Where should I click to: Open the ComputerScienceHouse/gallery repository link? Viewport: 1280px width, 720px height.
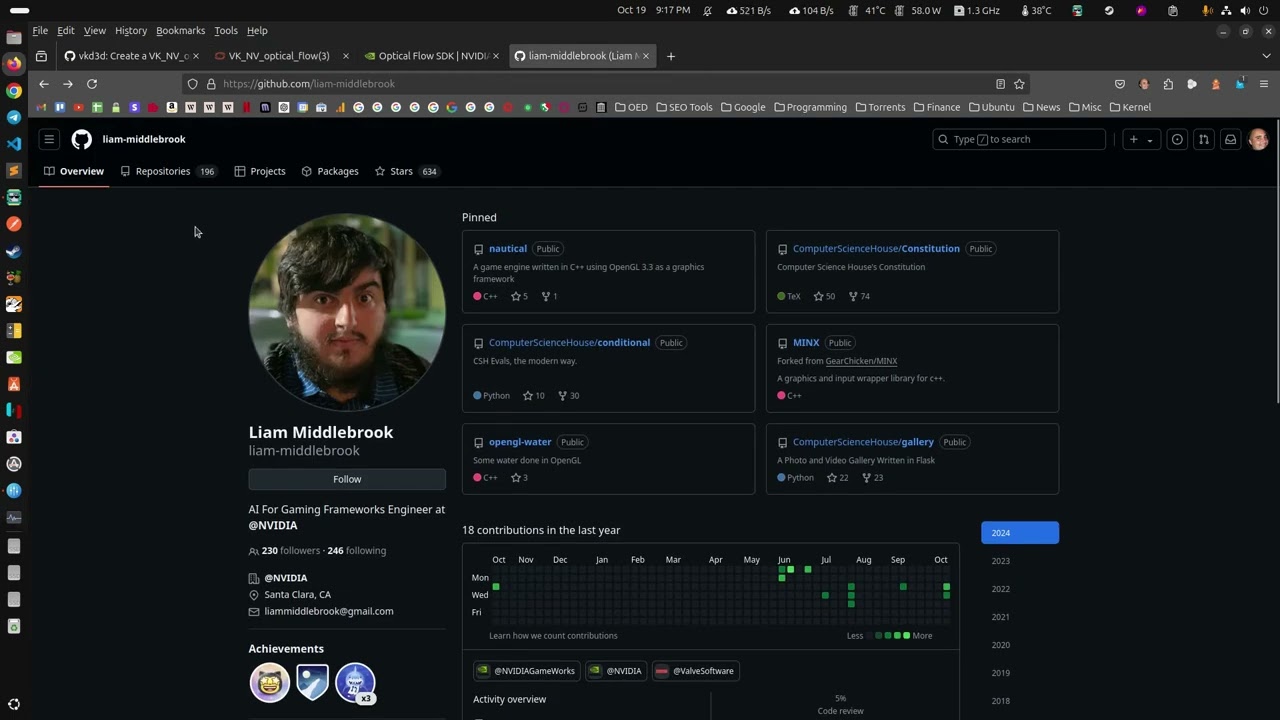tap(863, 442)
